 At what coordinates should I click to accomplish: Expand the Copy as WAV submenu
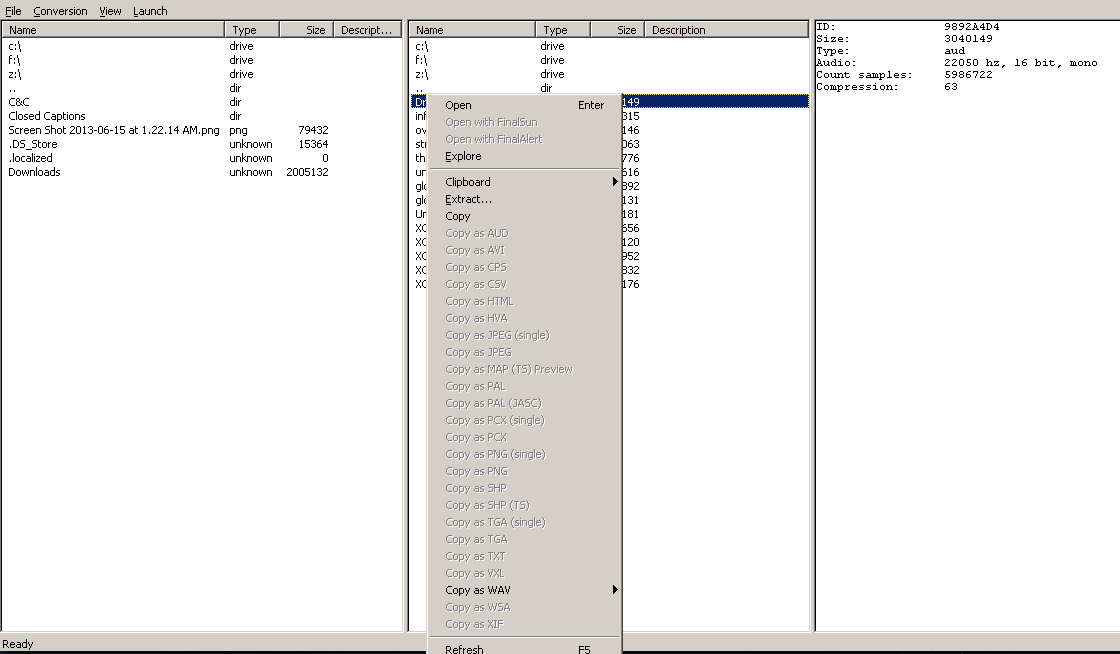tap(524, 590)
